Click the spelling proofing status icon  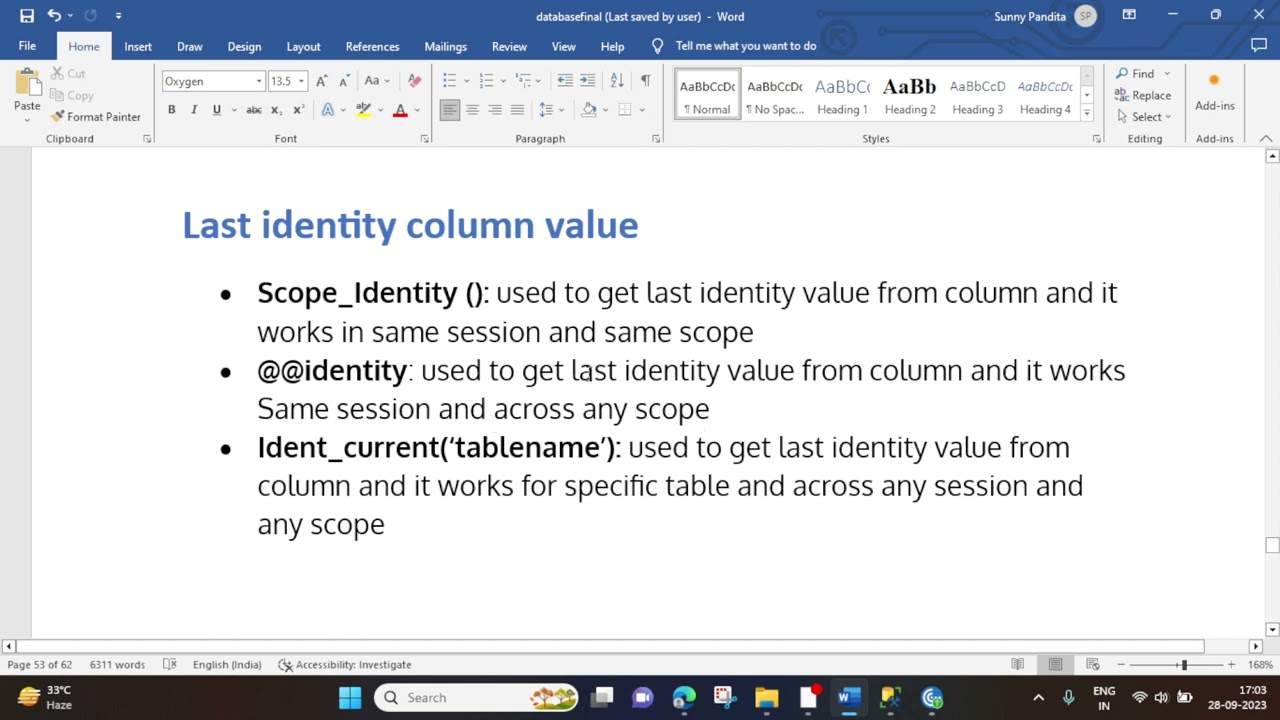click(170, 665)
